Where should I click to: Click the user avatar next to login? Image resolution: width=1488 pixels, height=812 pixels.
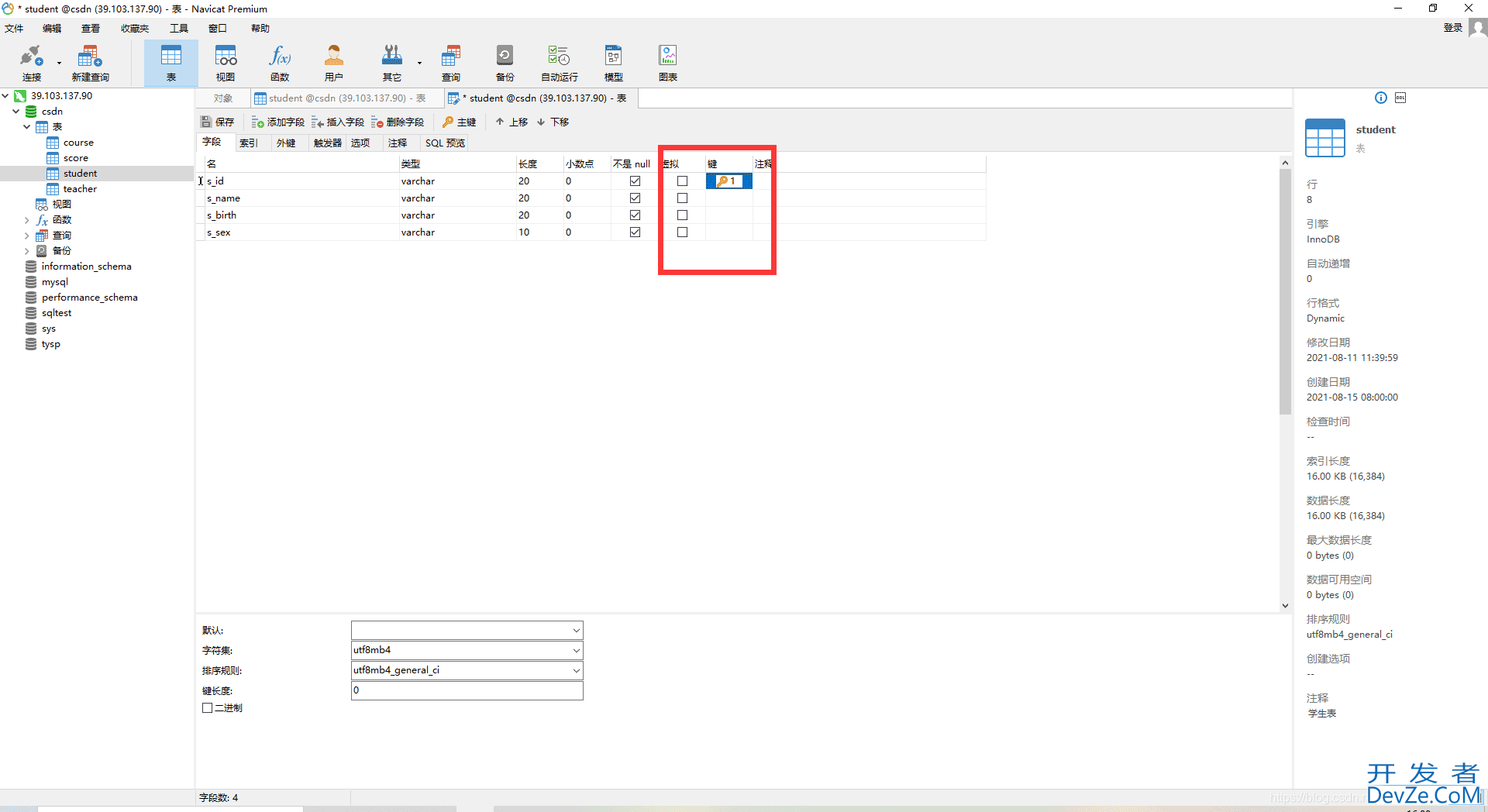click(1478, 28)
